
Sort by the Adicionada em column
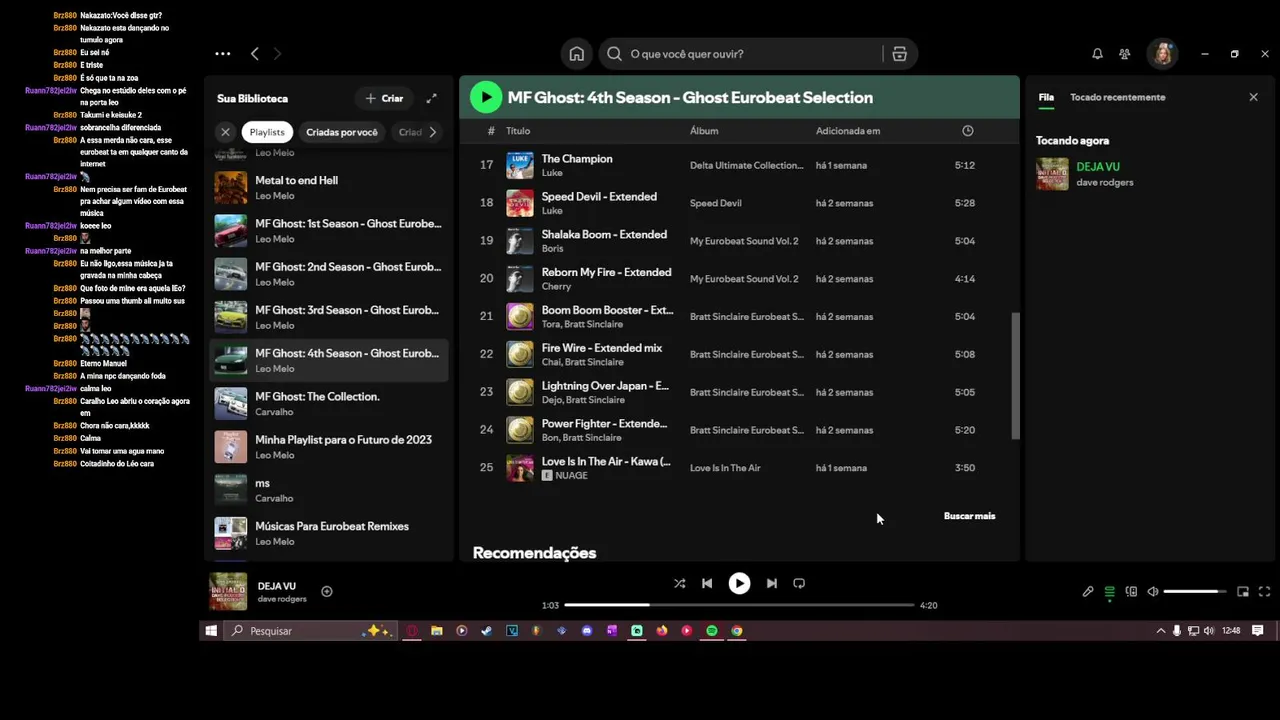(x=848, y=131)
